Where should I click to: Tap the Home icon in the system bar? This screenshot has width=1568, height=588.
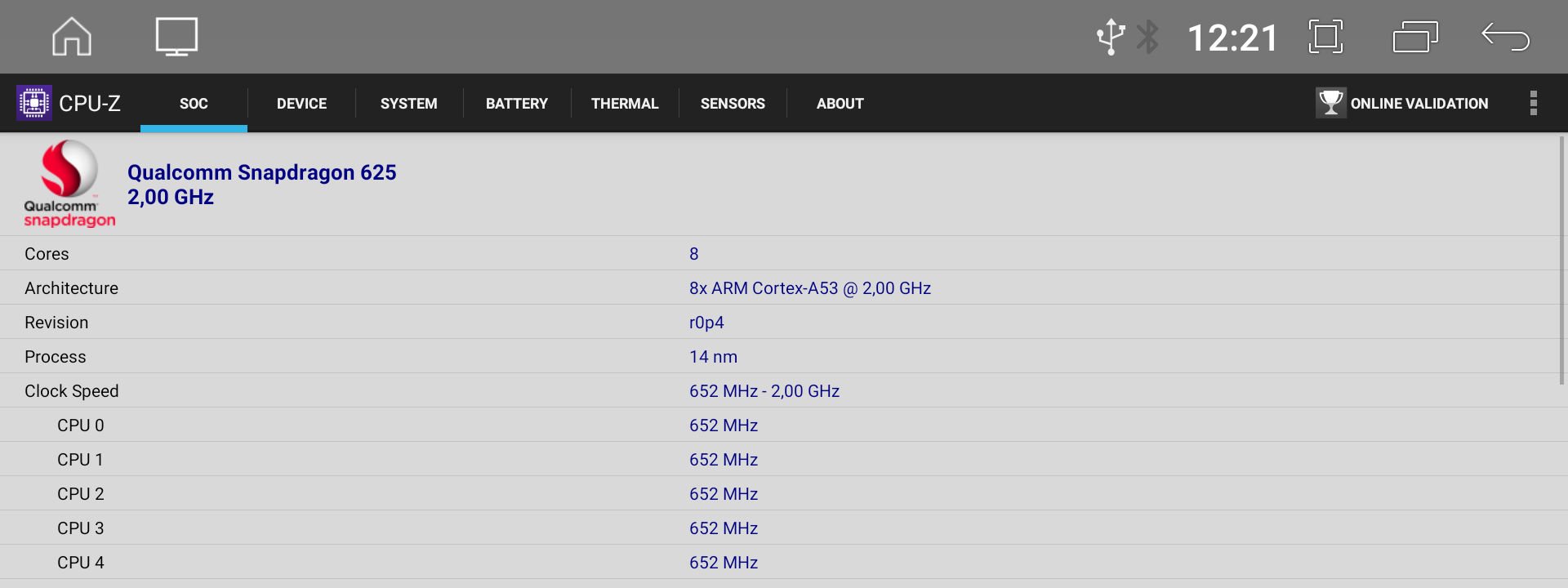point(72,37)
